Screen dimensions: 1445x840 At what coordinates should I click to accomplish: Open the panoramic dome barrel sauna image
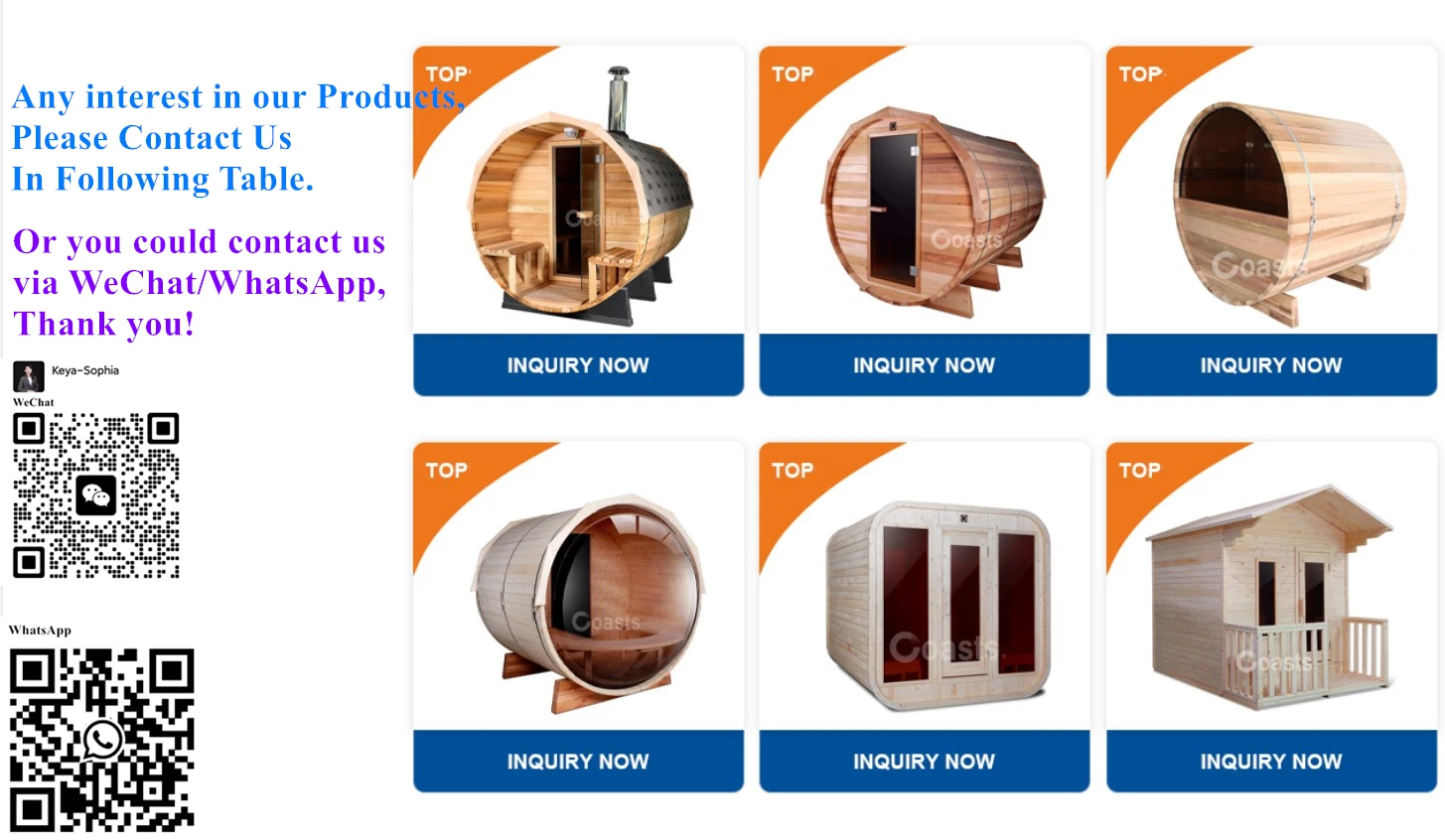pyautogui.click(x=588, y=602)
